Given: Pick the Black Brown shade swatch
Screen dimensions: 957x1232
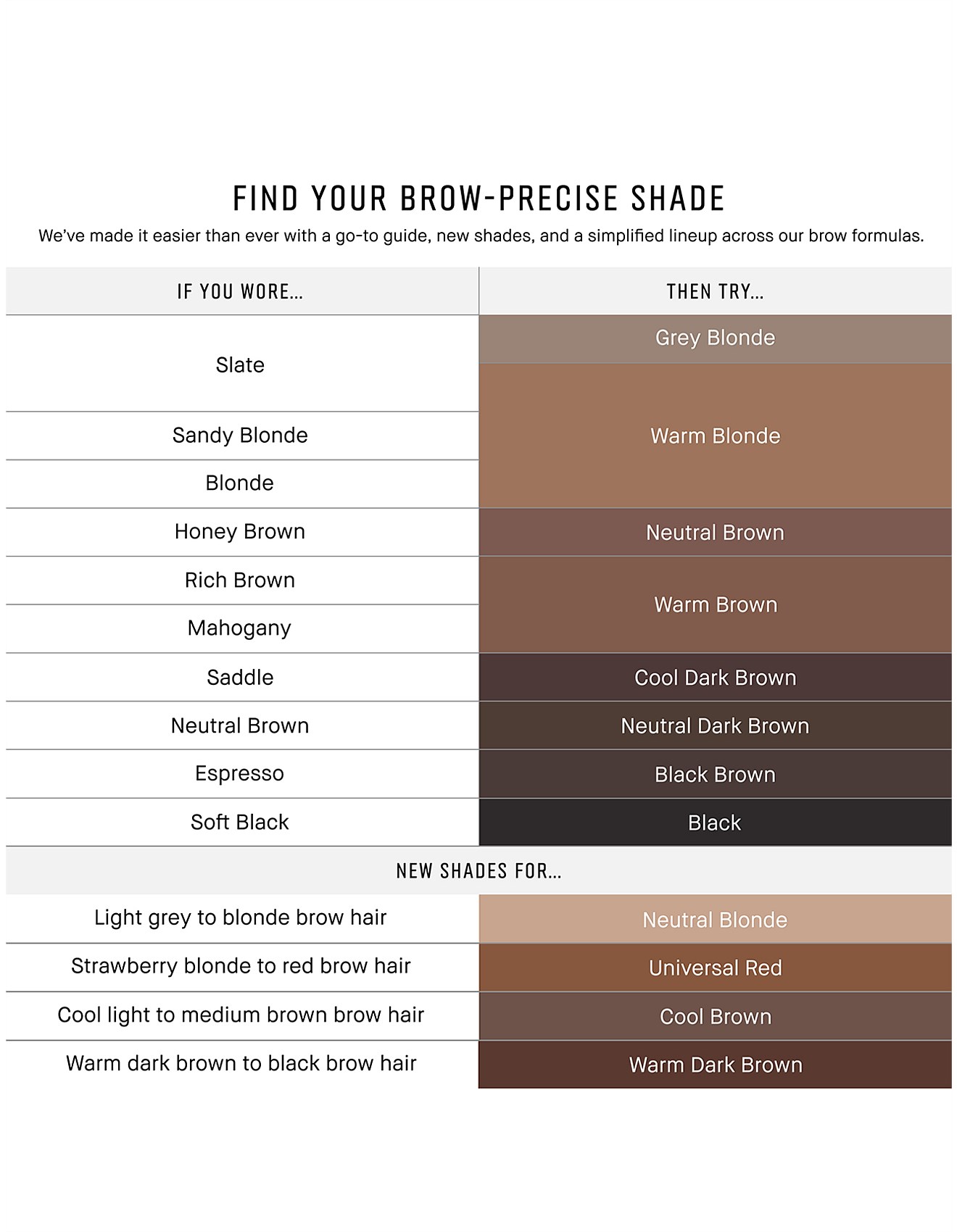Looking at the screenshot, I should pyautogui.click(x=715, y=774).
